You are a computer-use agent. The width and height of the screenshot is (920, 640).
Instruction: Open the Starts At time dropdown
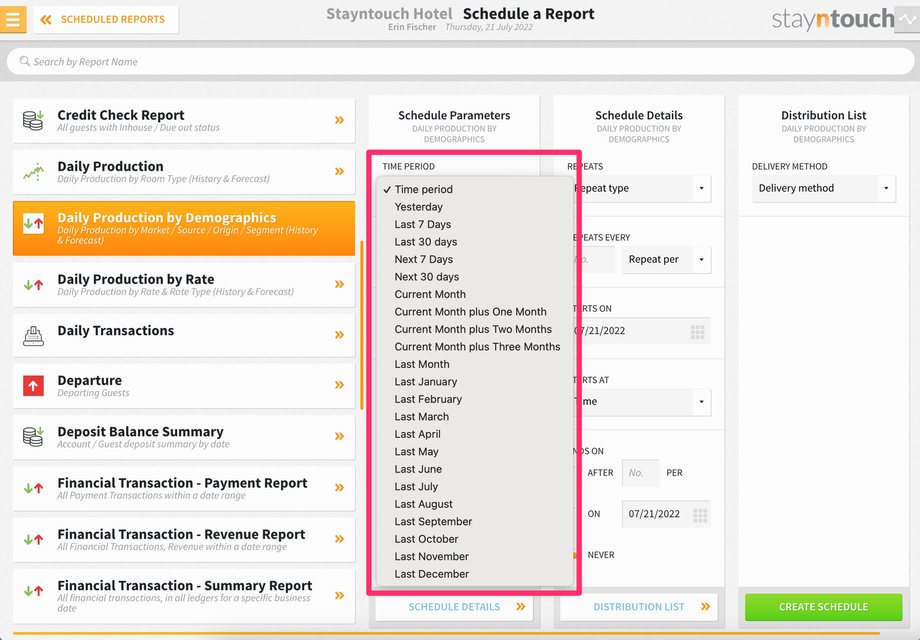pos(641,402)
